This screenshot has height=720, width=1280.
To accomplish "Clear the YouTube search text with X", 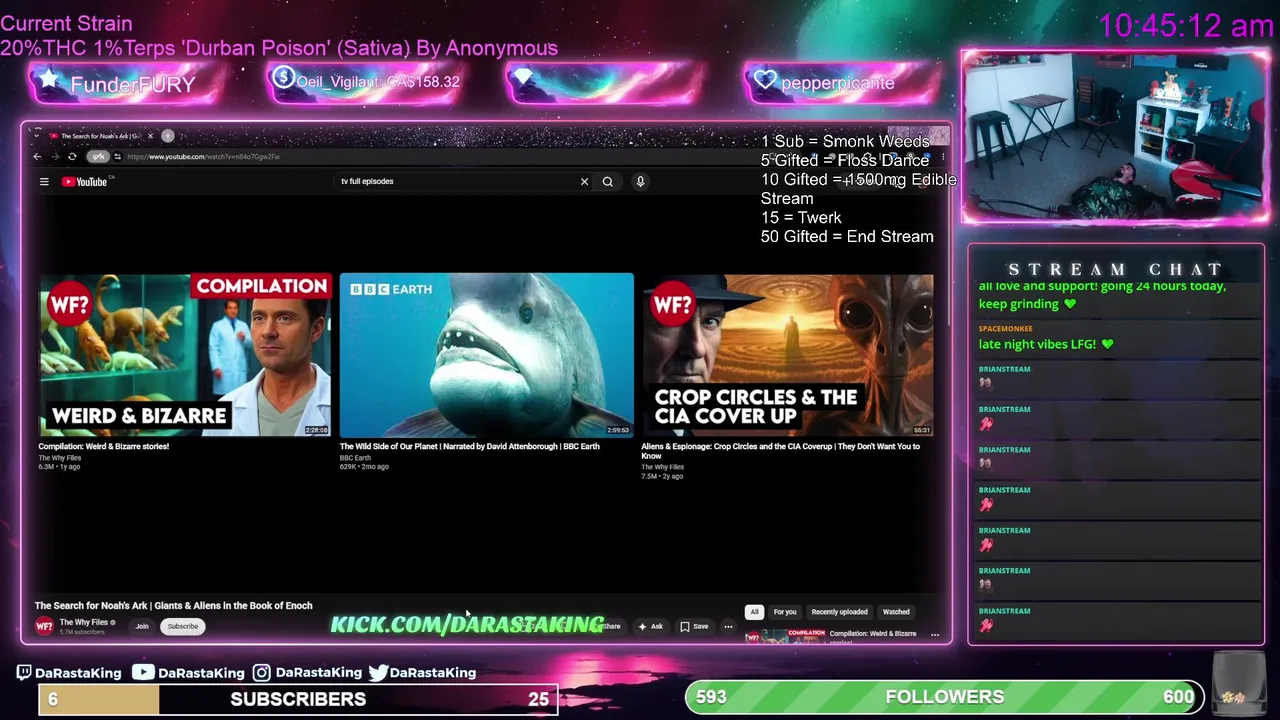I will (584, 182).
